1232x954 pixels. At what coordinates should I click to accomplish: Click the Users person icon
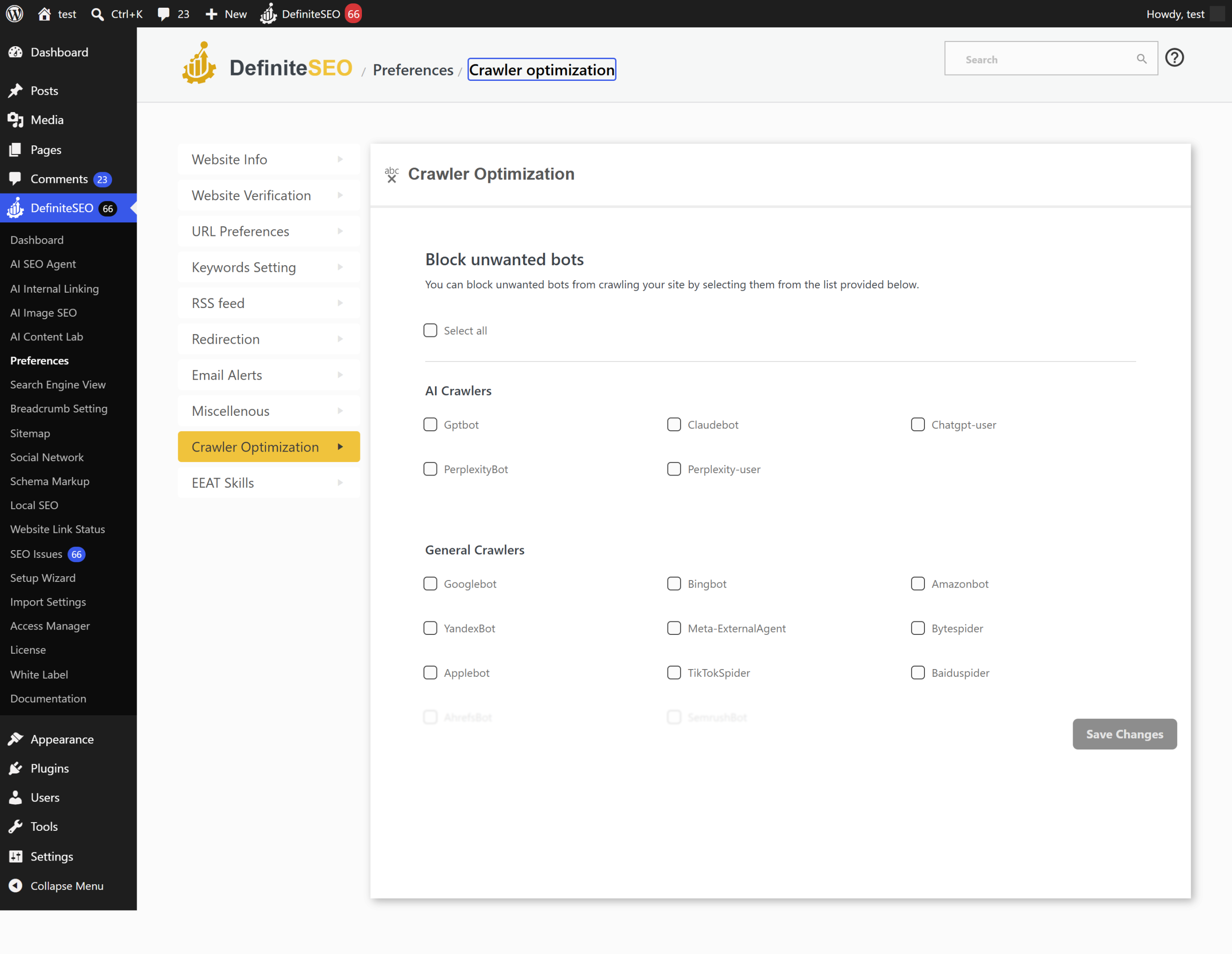[16, 797]
